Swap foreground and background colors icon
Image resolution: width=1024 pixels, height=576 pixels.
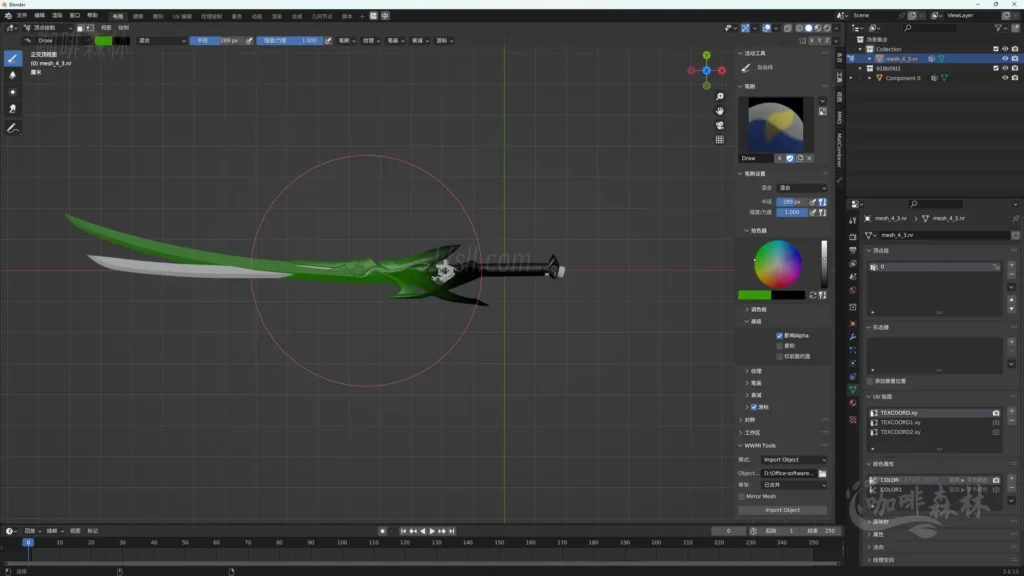812,295
